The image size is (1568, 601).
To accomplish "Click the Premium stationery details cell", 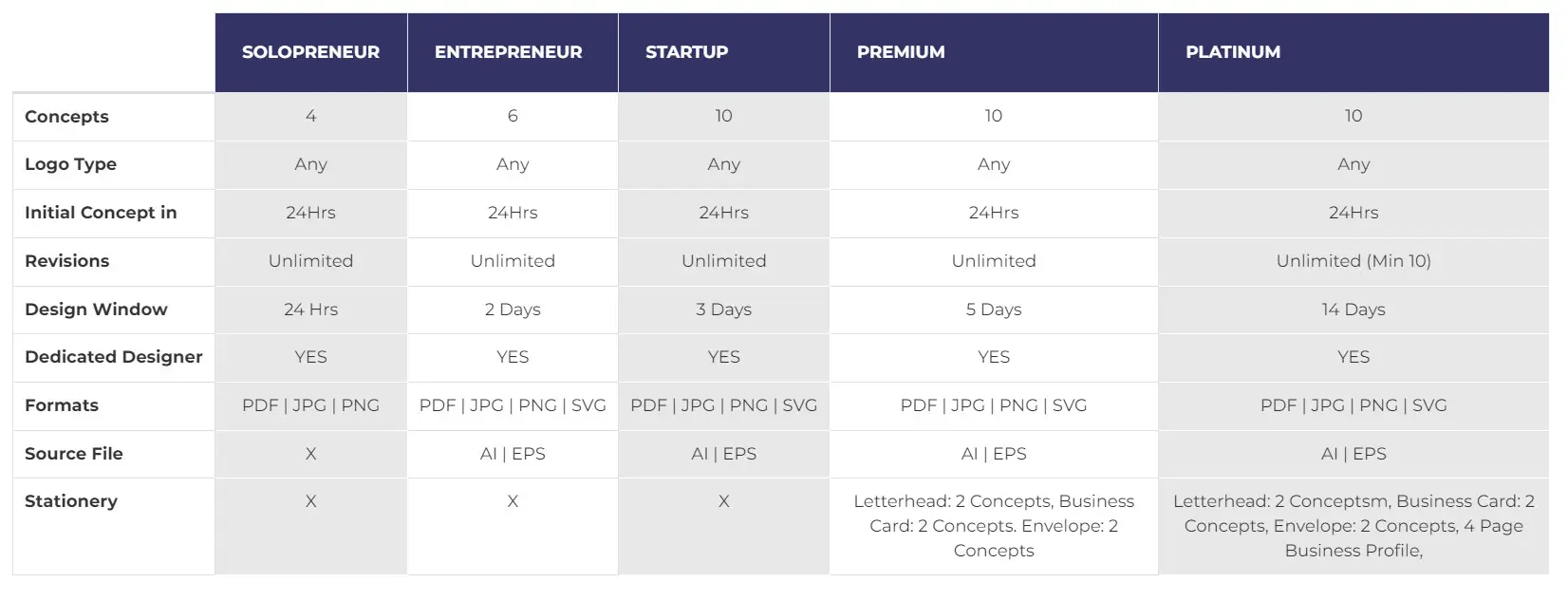I will (994, 526).
